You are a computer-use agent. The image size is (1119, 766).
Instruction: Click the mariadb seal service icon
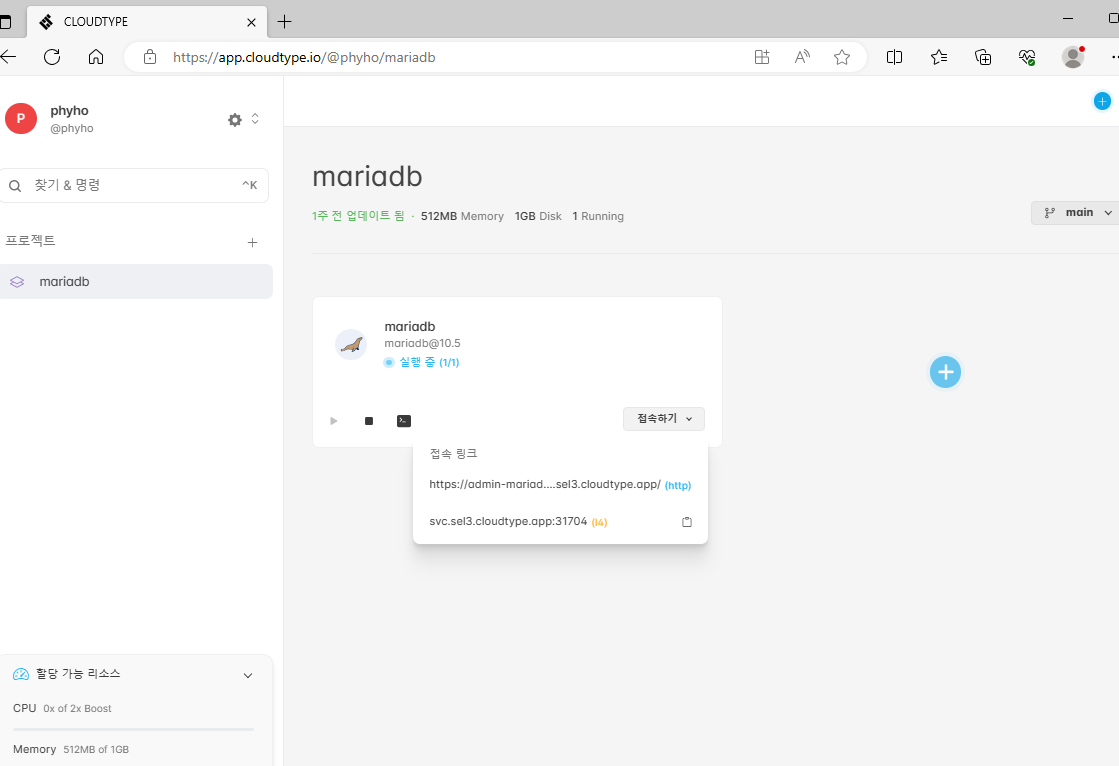tap(351, 345)
